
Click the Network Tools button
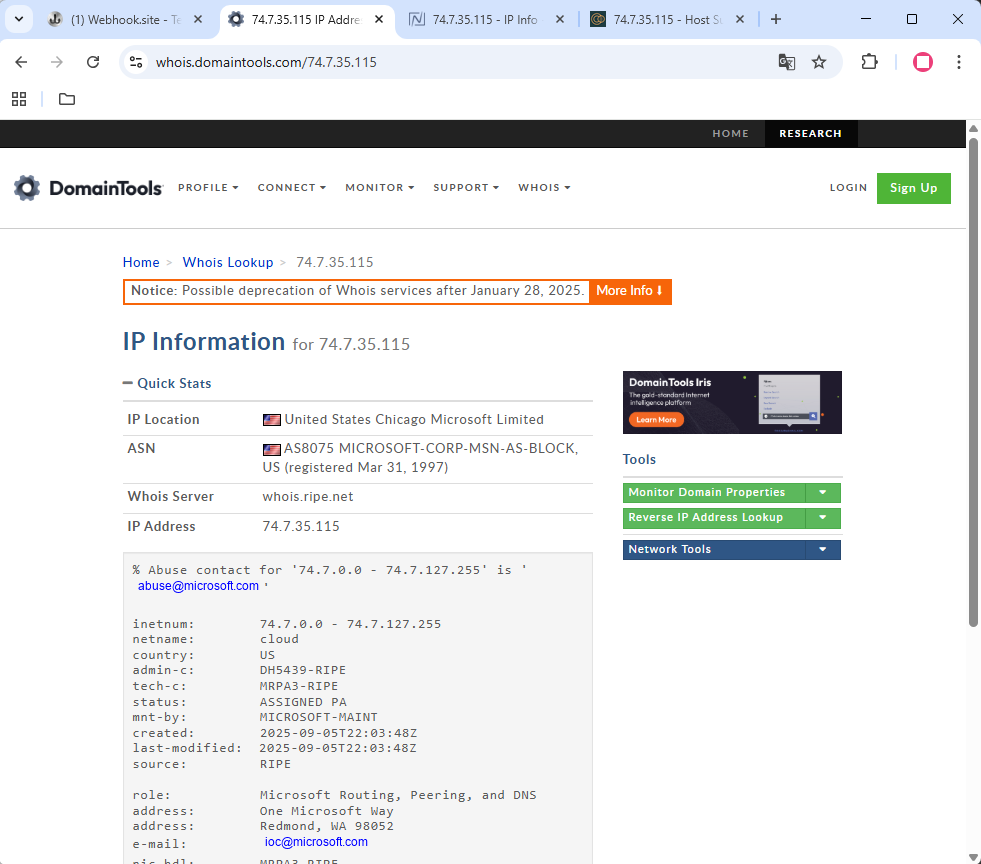714,550
